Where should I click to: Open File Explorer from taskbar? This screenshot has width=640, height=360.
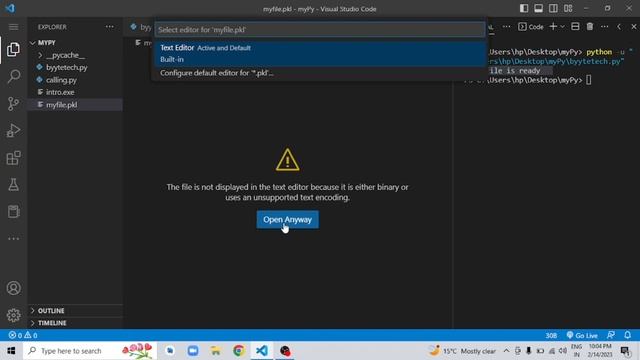point(216,351)
